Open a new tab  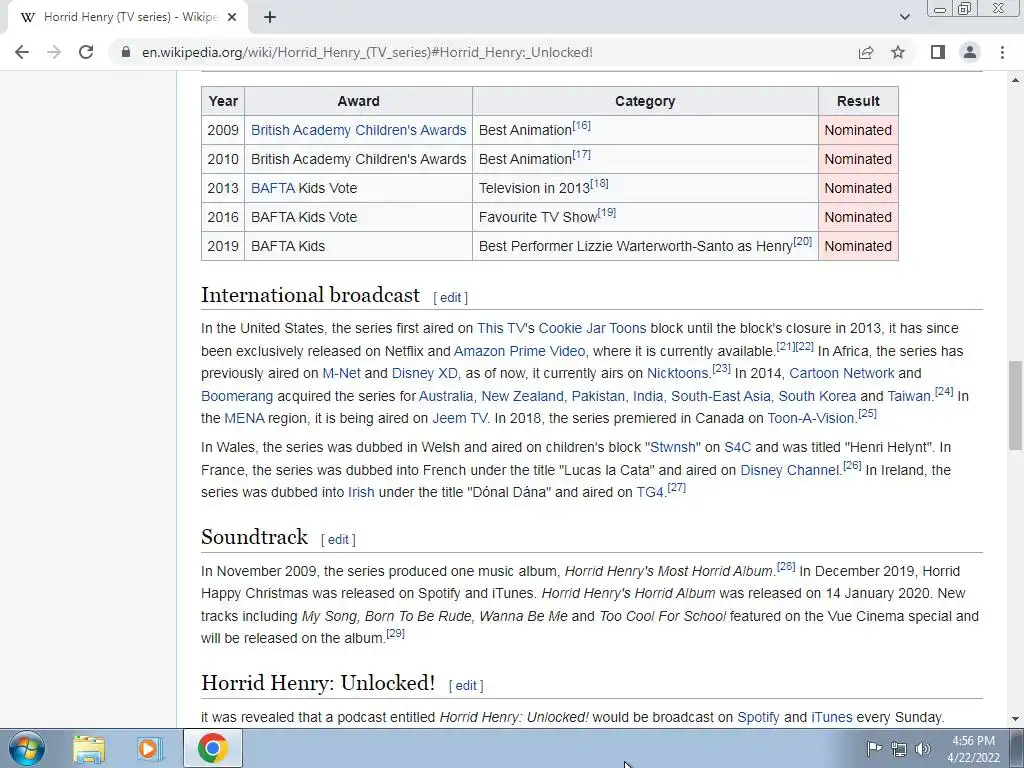[270, 17]
